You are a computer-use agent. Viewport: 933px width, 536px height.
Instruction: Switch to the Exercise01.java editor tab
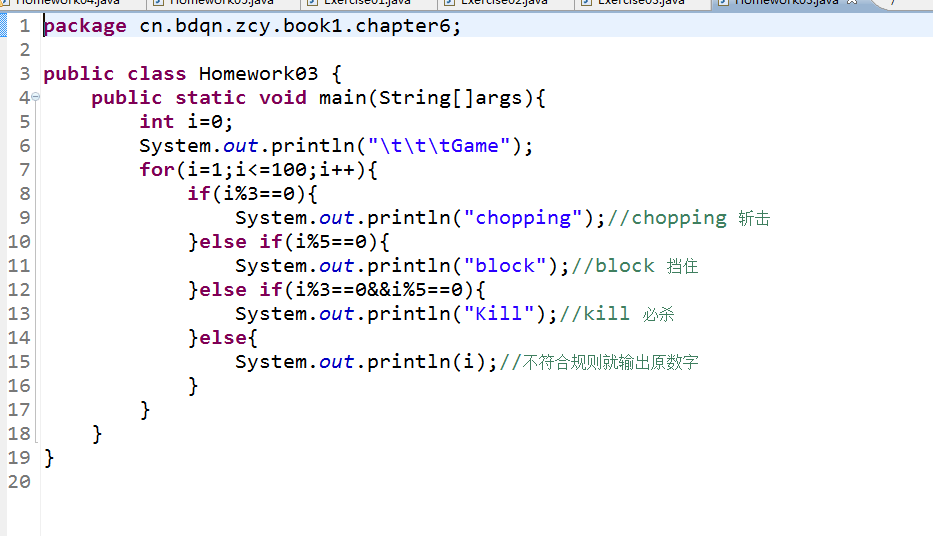pyautogui.click(x=367, y=3)
